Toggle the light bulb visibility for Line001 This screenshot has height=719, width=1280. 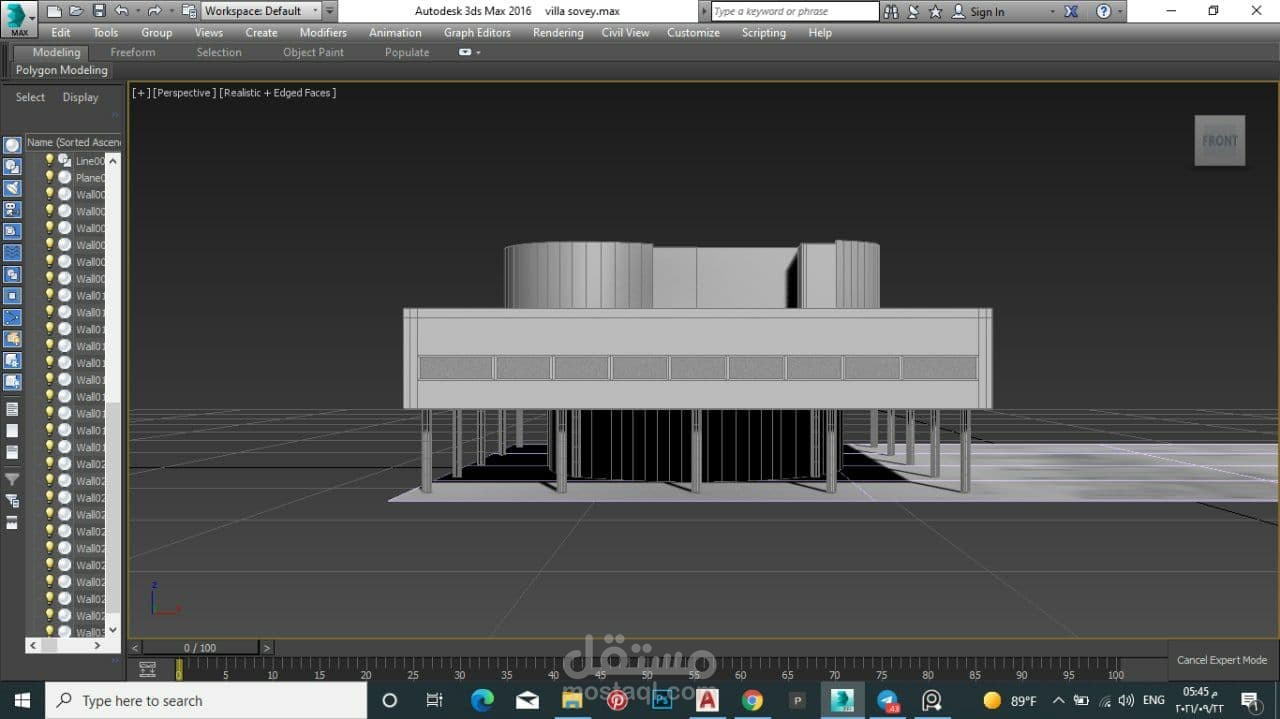[x=49, y=160]
